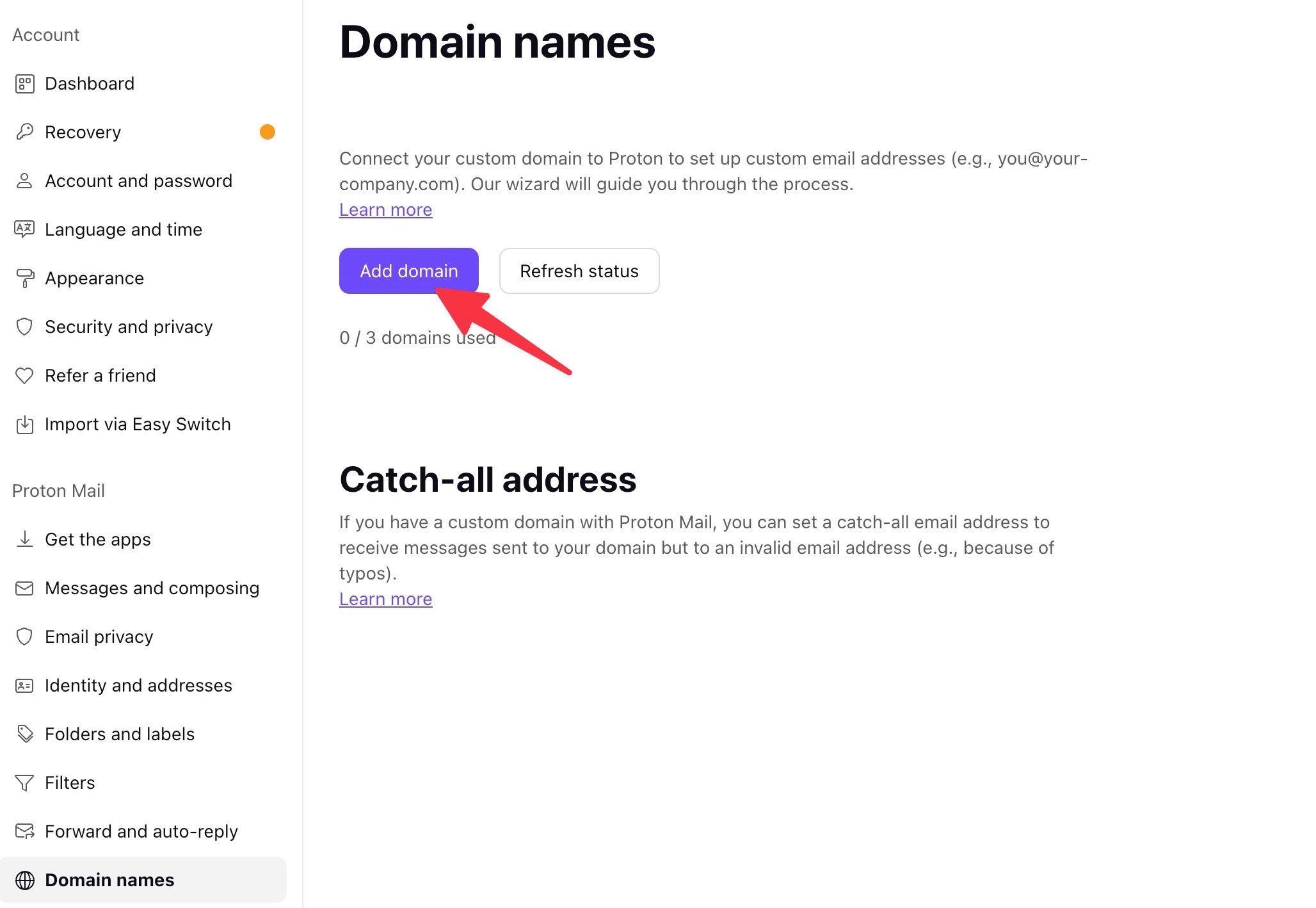
Task: Open Recovery settings
Action: point(82,131)
